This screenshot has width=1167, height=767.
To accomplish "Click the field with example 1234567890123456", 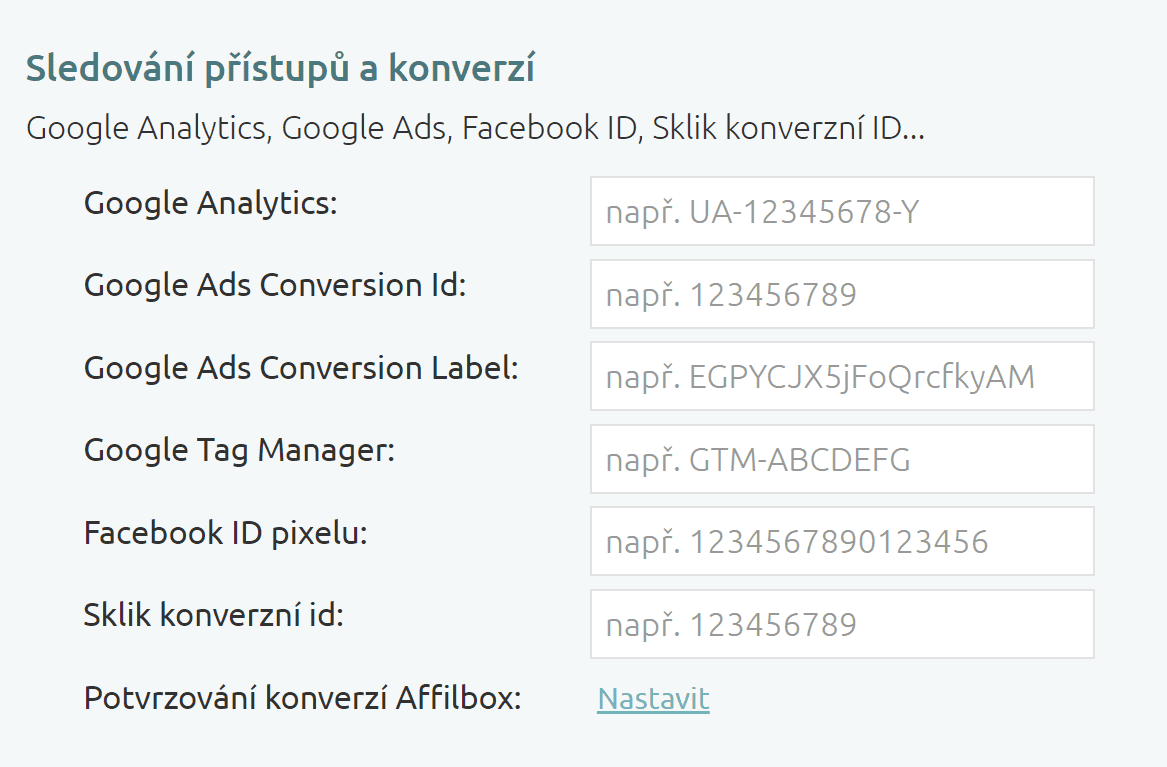I will coord(842,541).
